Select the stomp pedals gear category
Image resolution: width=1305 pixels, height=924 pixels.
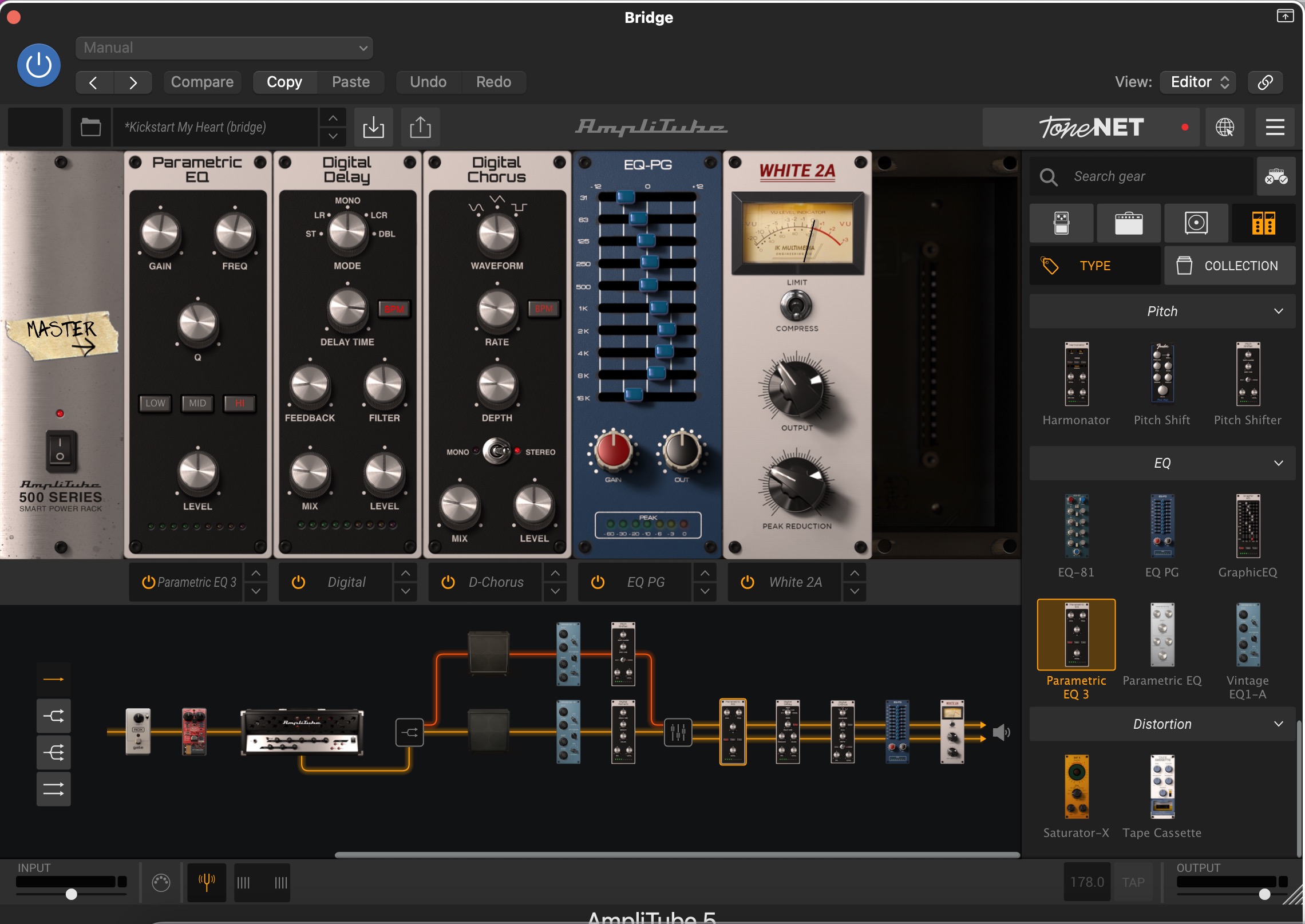pyautogui.click(x=1061, y=223)
